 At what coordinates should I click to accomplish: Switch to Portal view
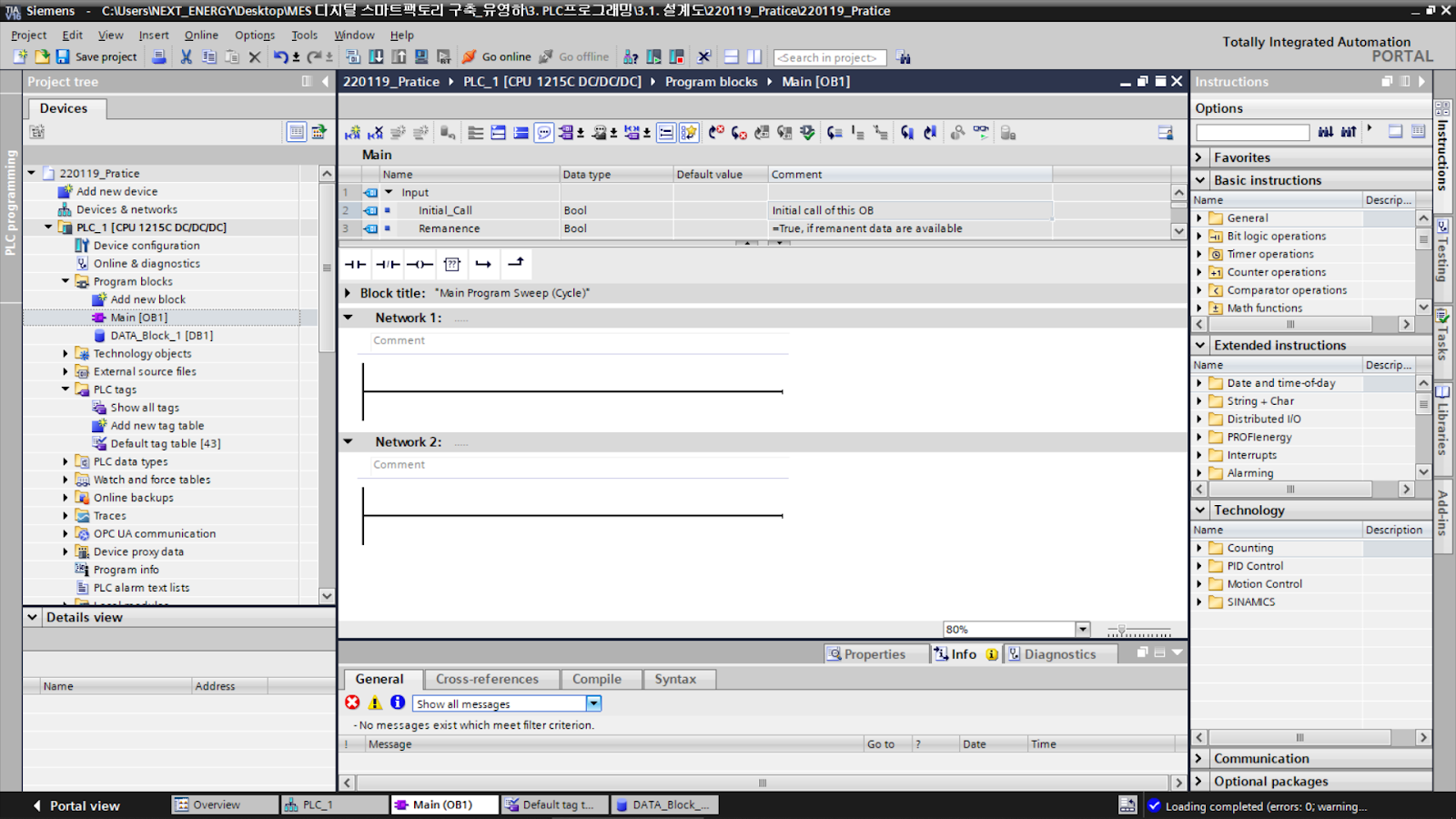tap(76, 805)
